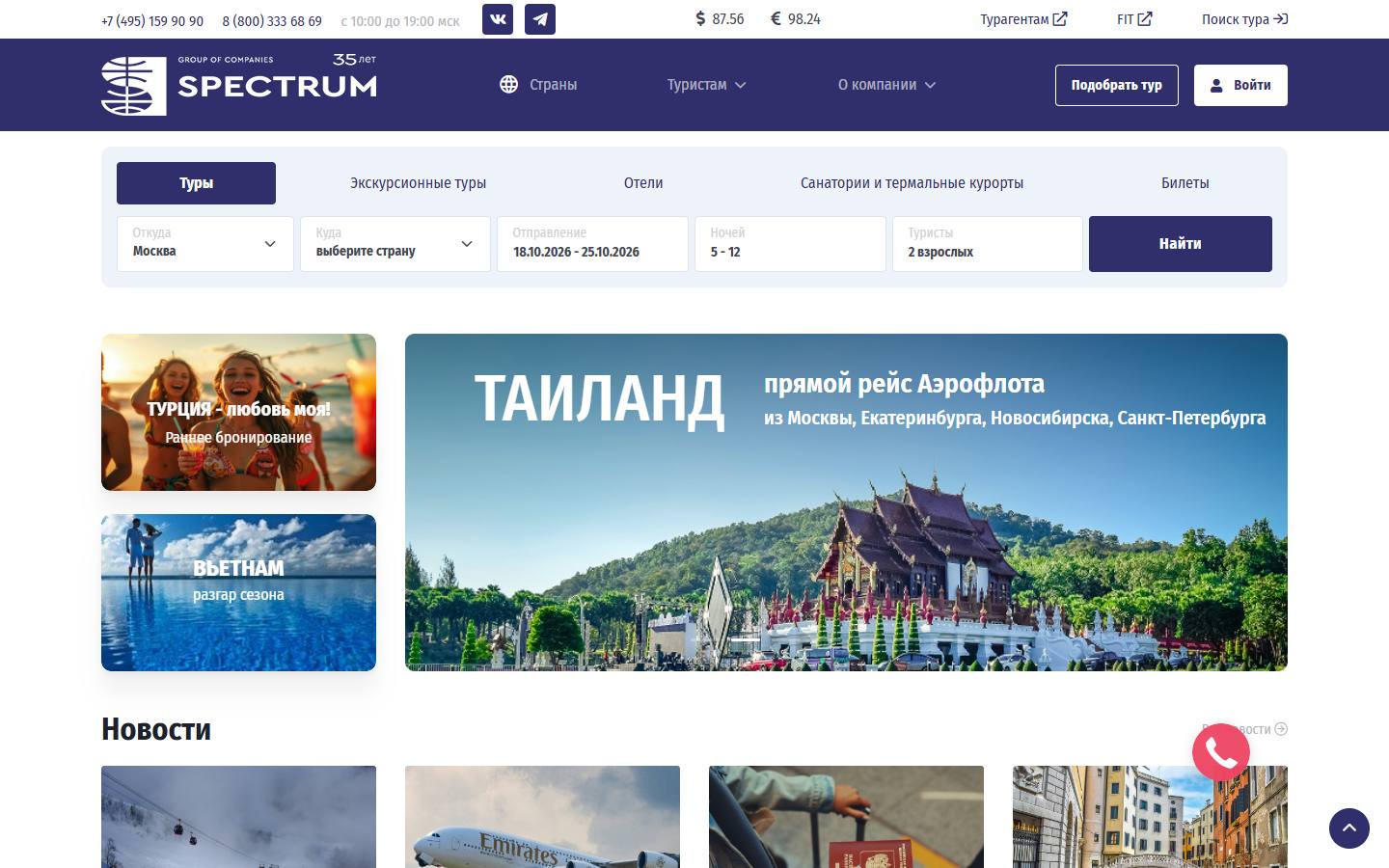Open the VK social network icon
The height and width of the screenshot is (868, 1389).
click(x=498, y=19)
